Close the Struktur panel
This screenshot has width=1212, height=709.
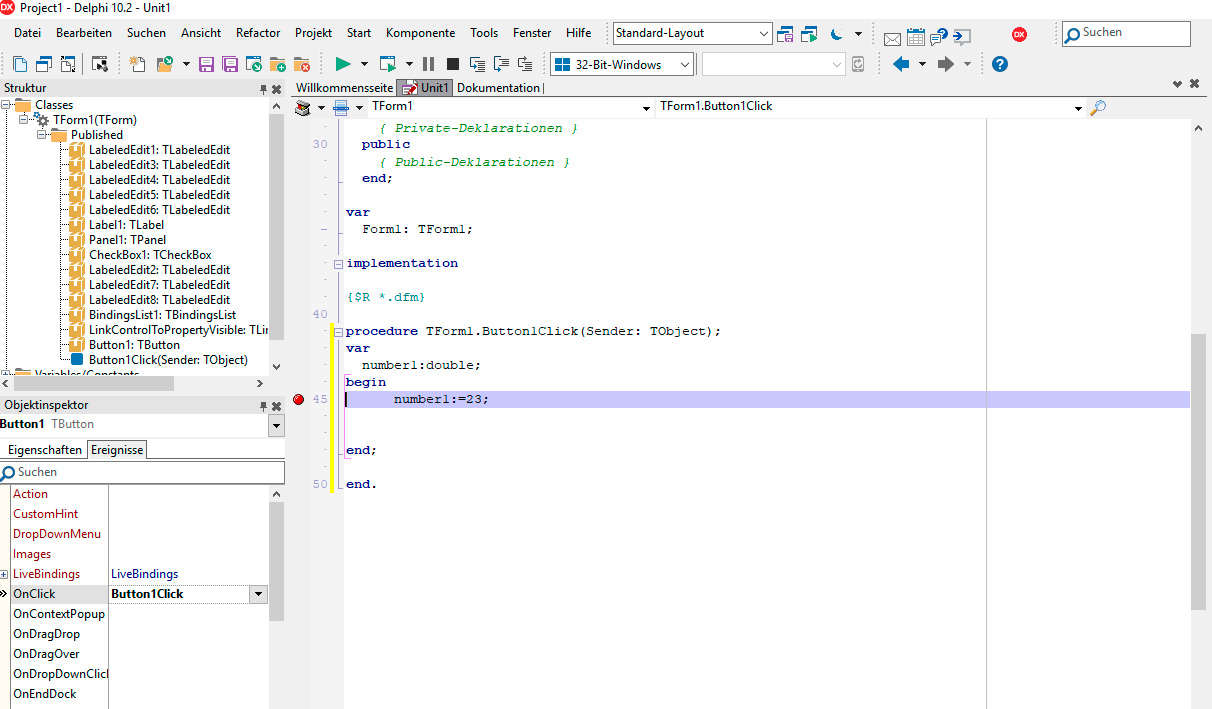(277, 89)
